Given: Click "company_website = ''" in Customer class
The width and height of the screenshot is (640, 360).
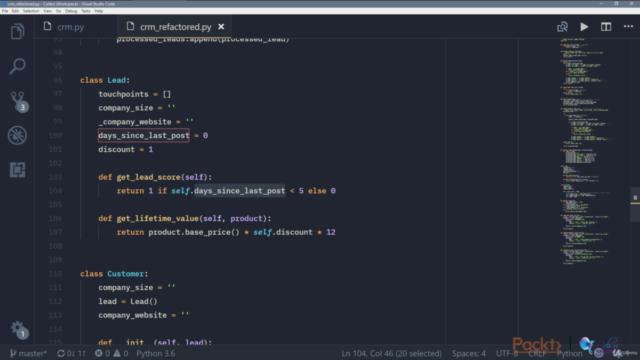Looking at the screenshot, I should (x=144, y=316).
